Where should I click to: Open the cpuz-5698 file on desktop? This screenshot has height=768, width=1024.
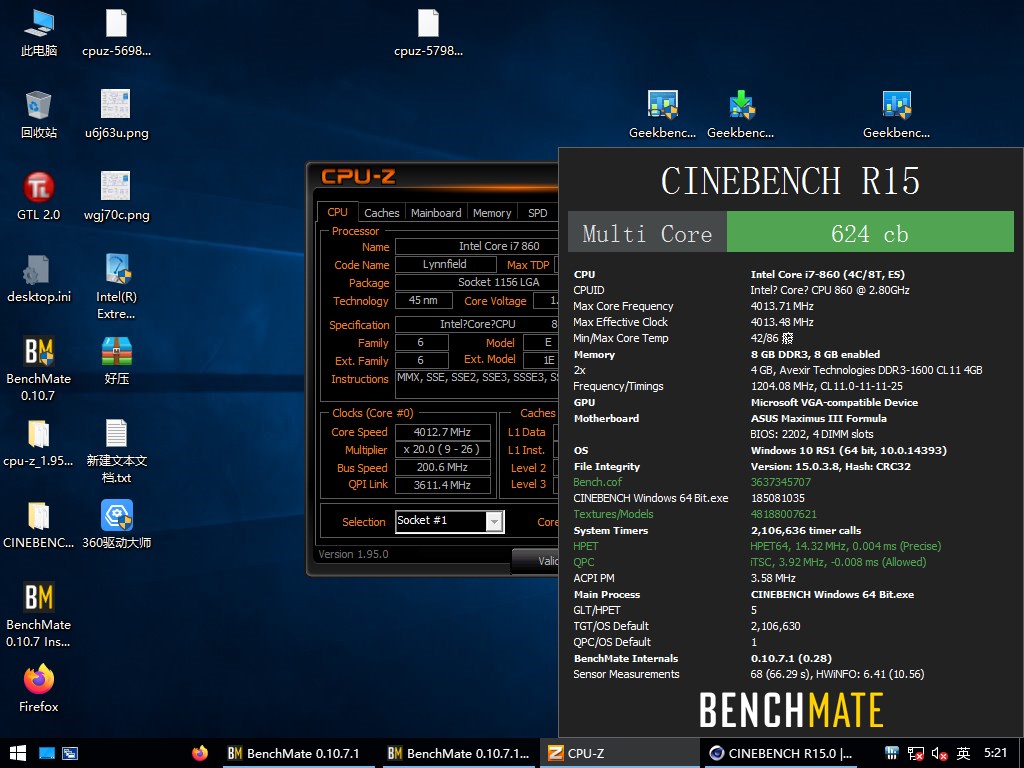(116, 33)
